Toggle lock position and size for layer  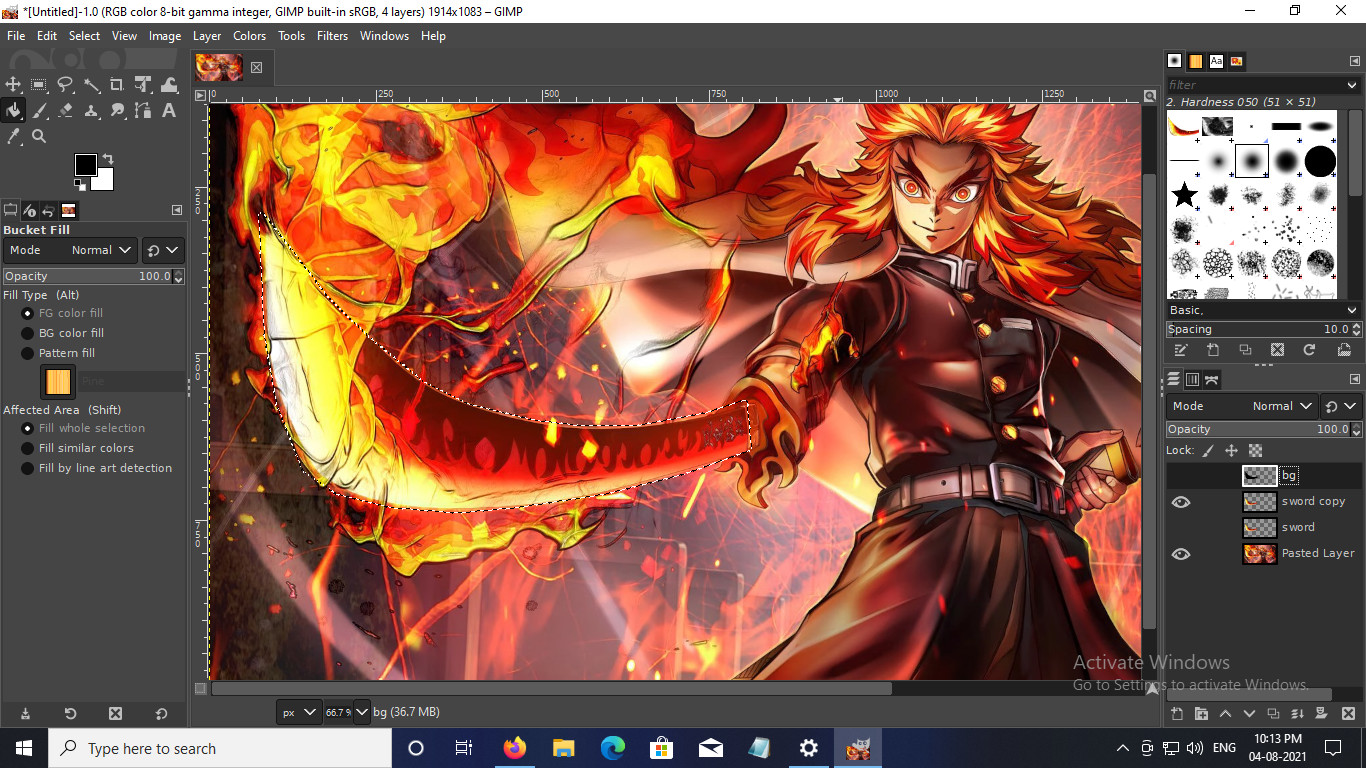coord(1232,451)
